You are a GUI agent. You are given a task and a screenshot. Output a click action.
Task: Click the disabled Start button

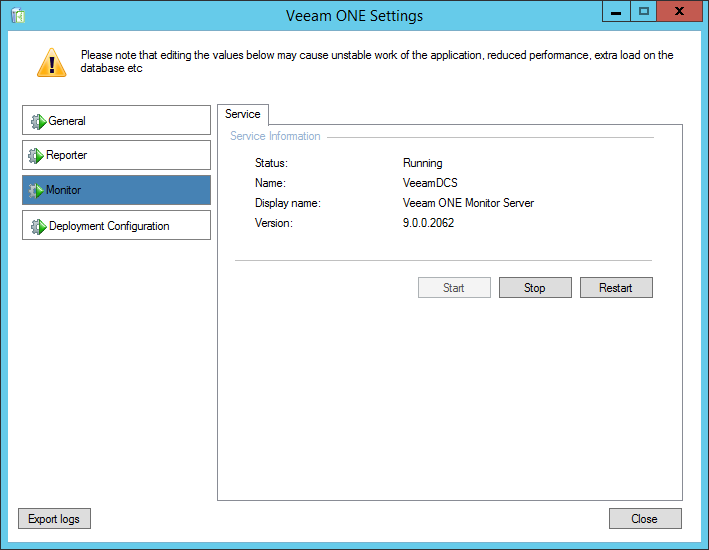click(454, 288)
